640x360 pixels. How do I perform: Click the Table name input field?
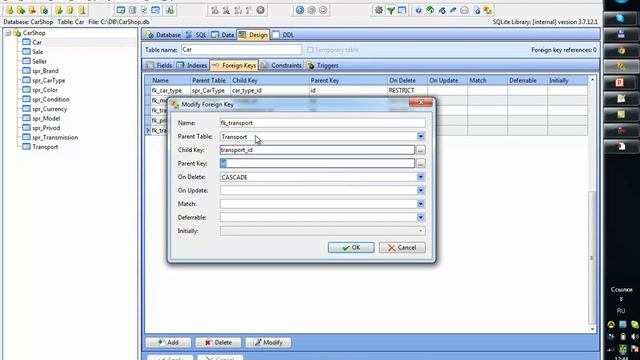[x=241, y=50]
